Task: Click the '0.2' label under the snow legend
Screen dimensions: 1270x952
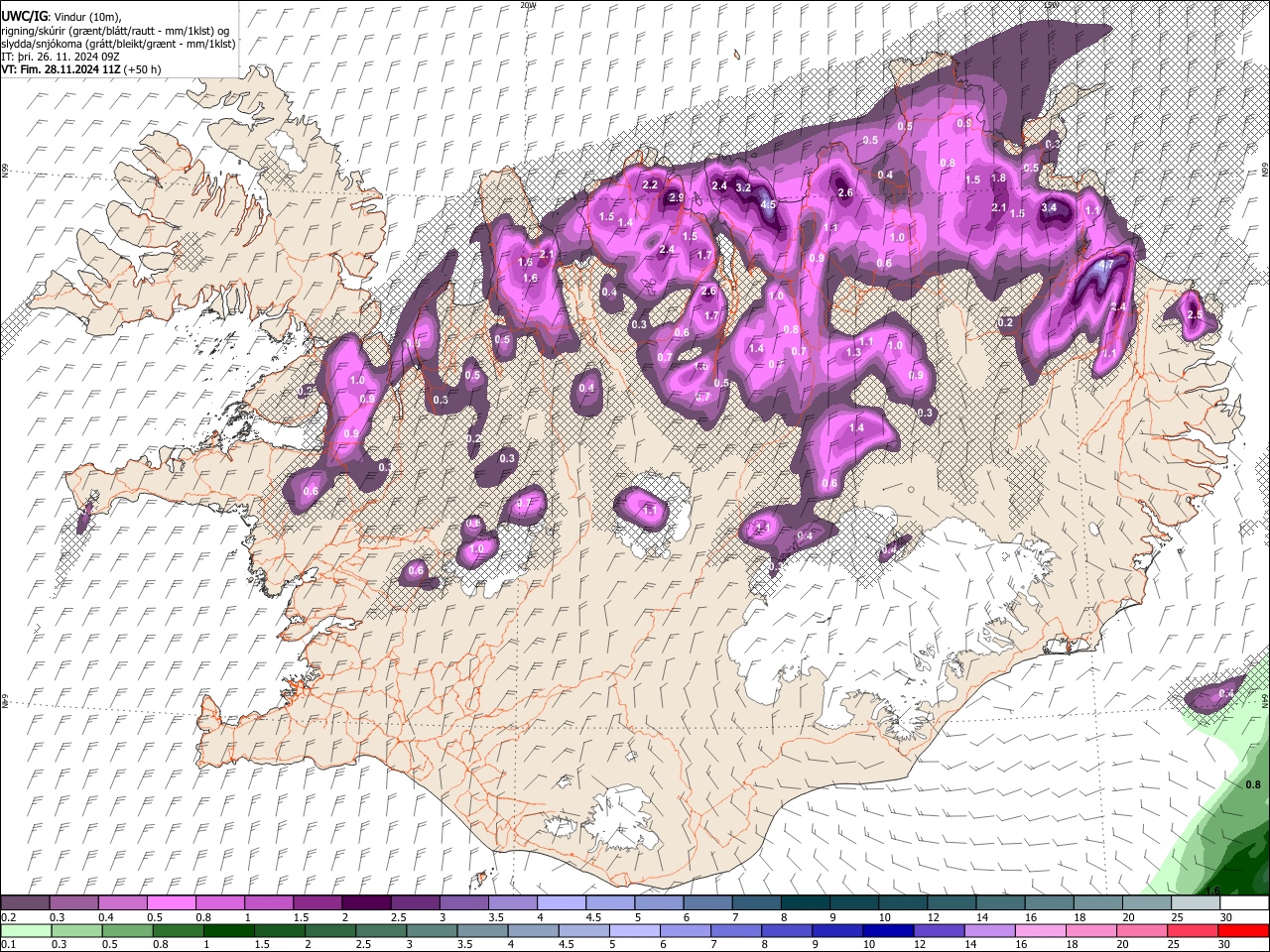Action: pos(7,917)
